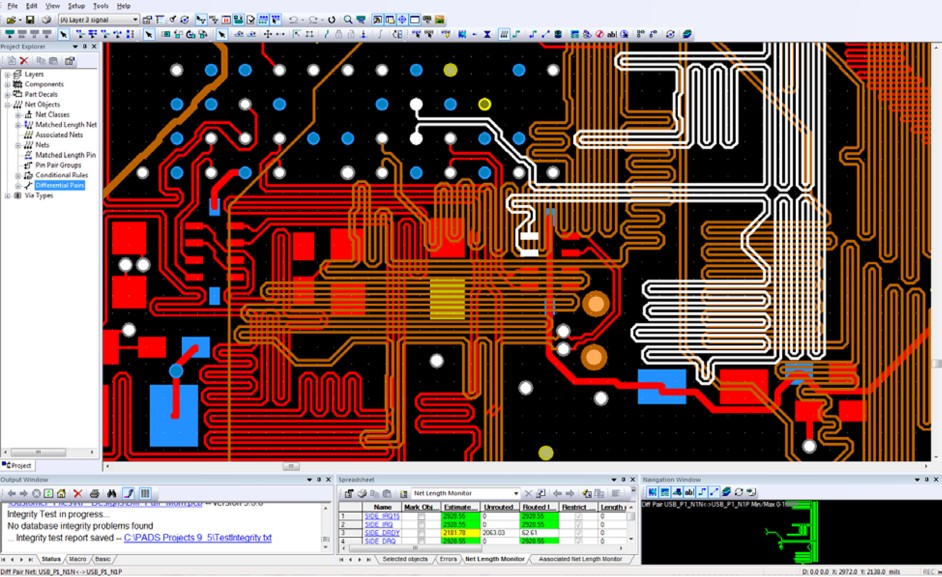Click the Zoom magnifier icon in the toolbar
Viewport: 942px width, 577px height.
[x=348, y=20]
